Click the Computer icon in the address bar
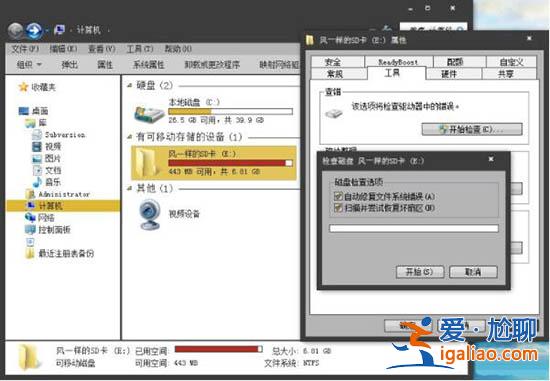 click(x=59, y=30)
